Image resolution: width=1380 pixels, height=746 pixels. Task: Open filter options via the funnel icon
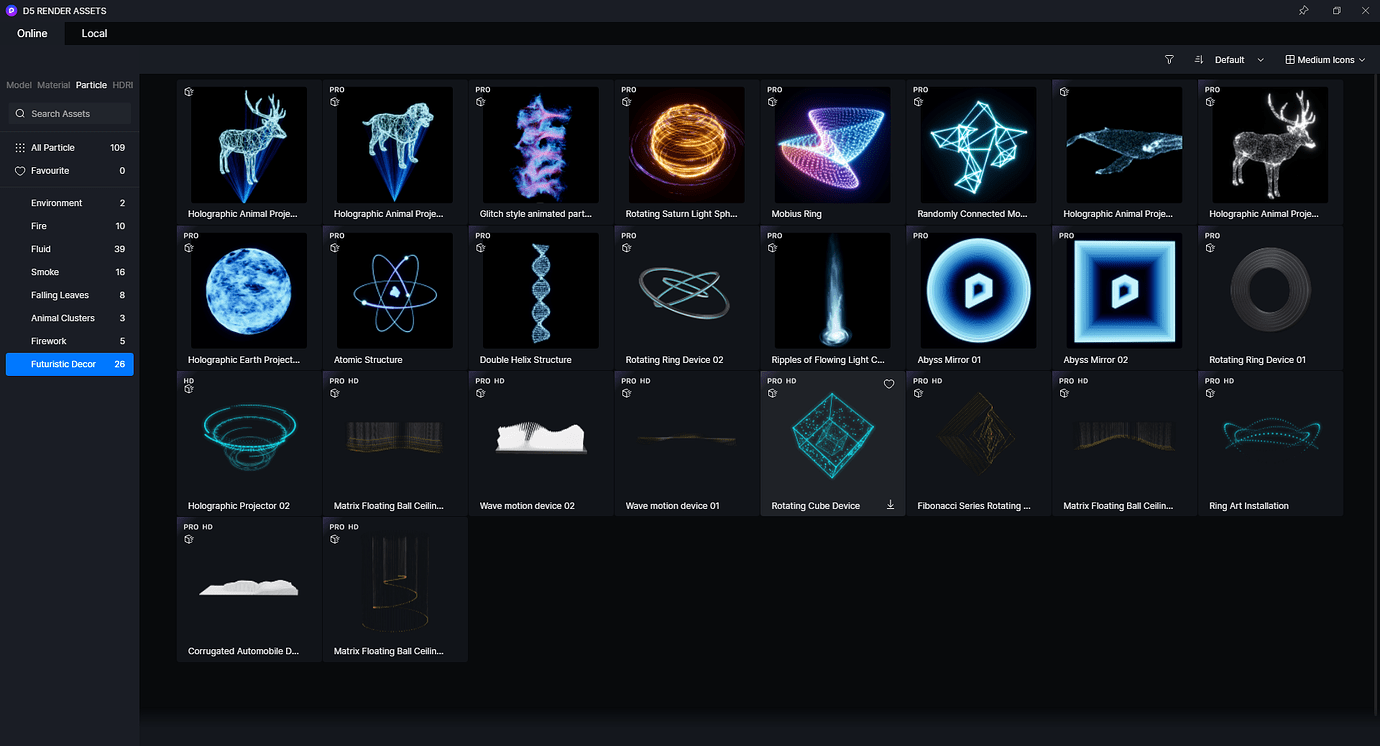click(x=1169, y=59)
